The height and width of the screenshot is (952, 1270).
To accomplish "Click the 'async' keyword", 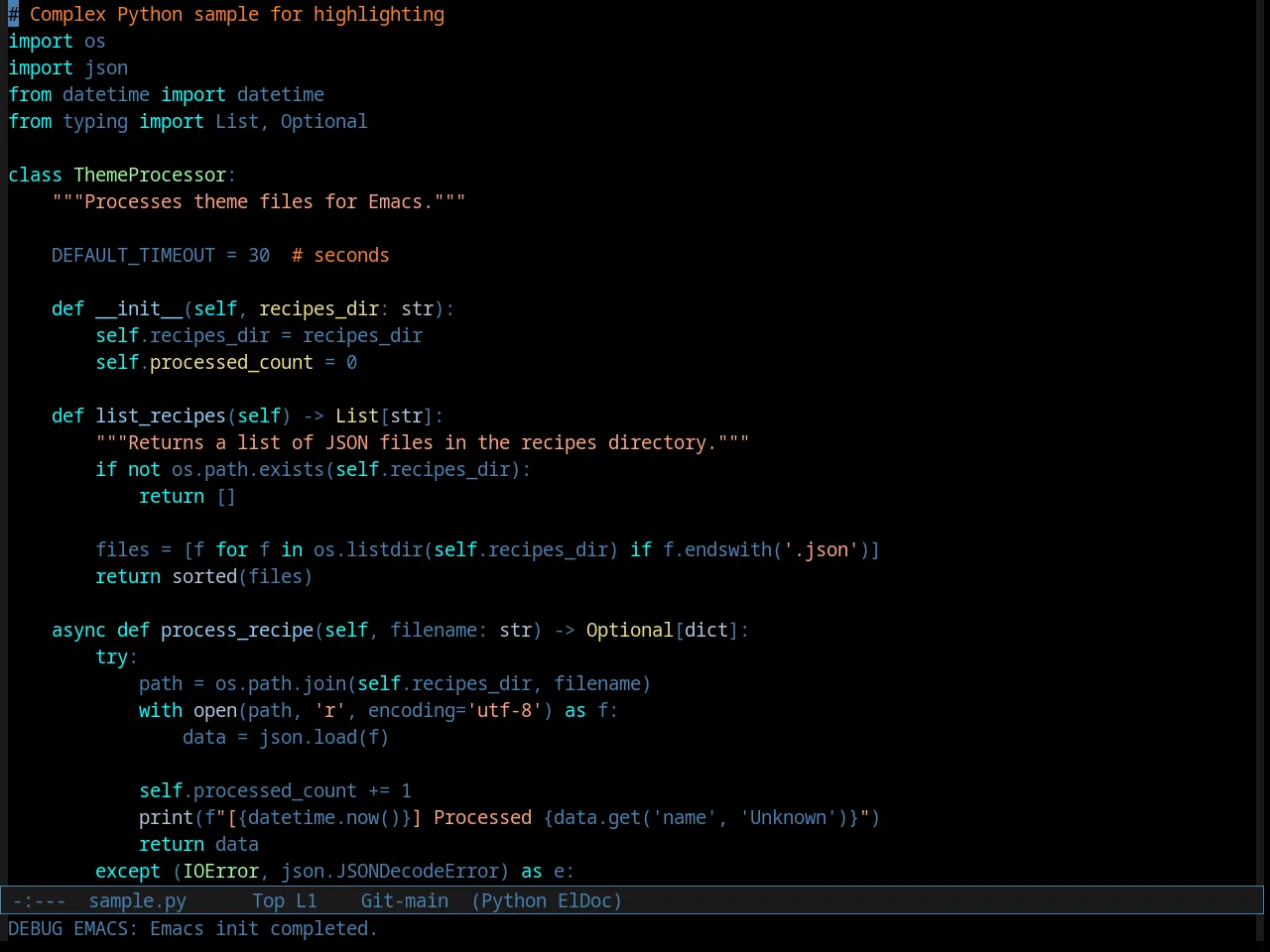I will tap(78, 630).
